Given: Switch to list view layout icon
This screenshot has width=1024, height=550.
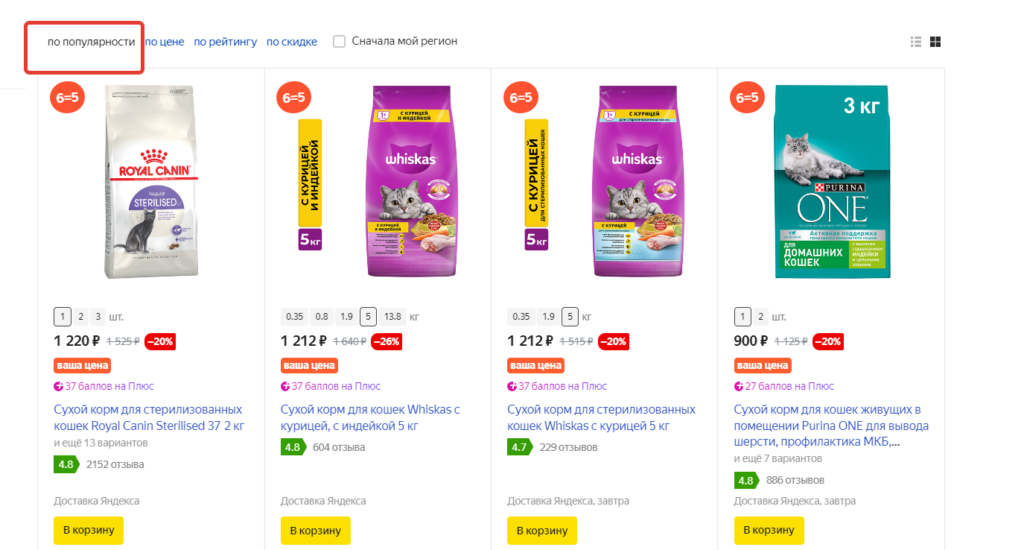Looking at the screenshot, I should pos(916,42).
